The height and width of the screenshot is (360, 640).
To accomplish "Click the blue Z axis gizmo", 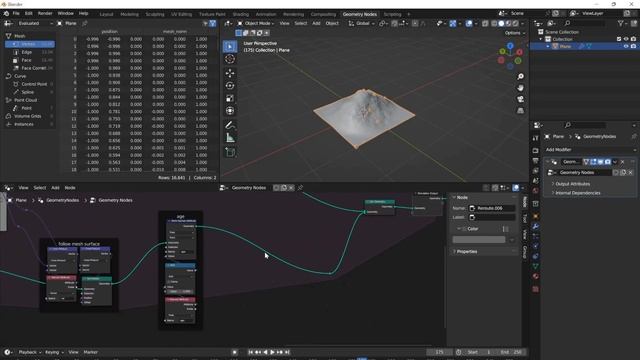I will click(510, 45).
